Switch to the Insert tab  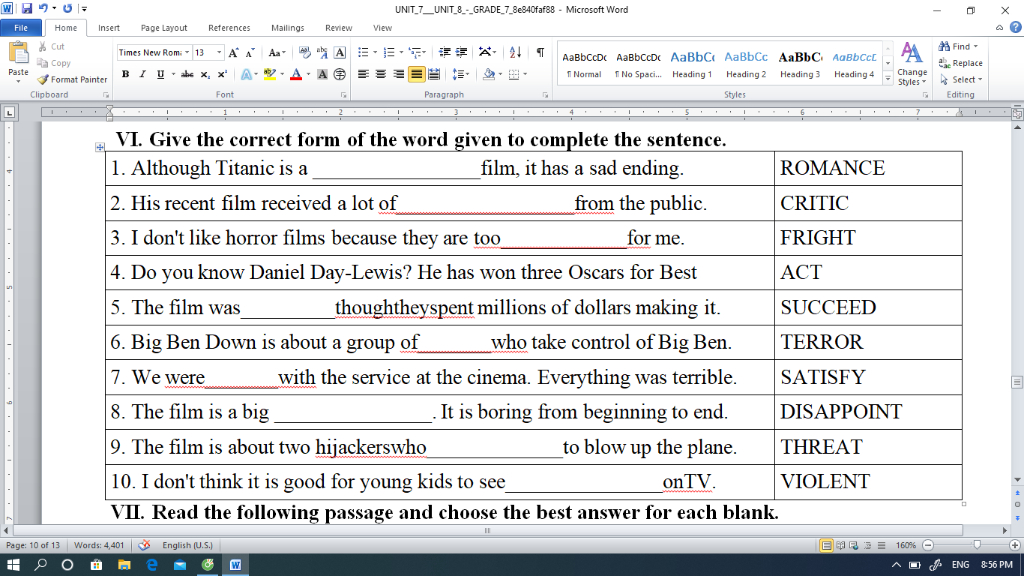point(109,28)
